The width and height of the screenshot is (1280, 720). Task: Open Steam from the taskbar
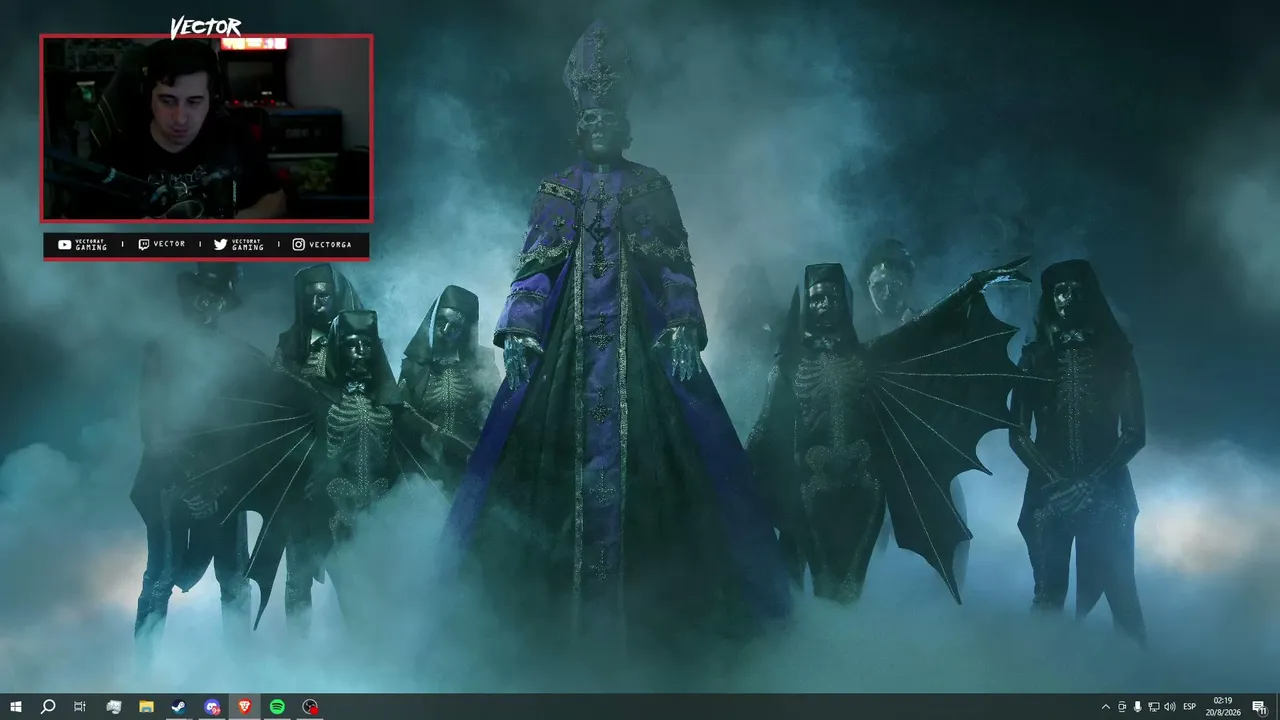(x=179, y=707)
